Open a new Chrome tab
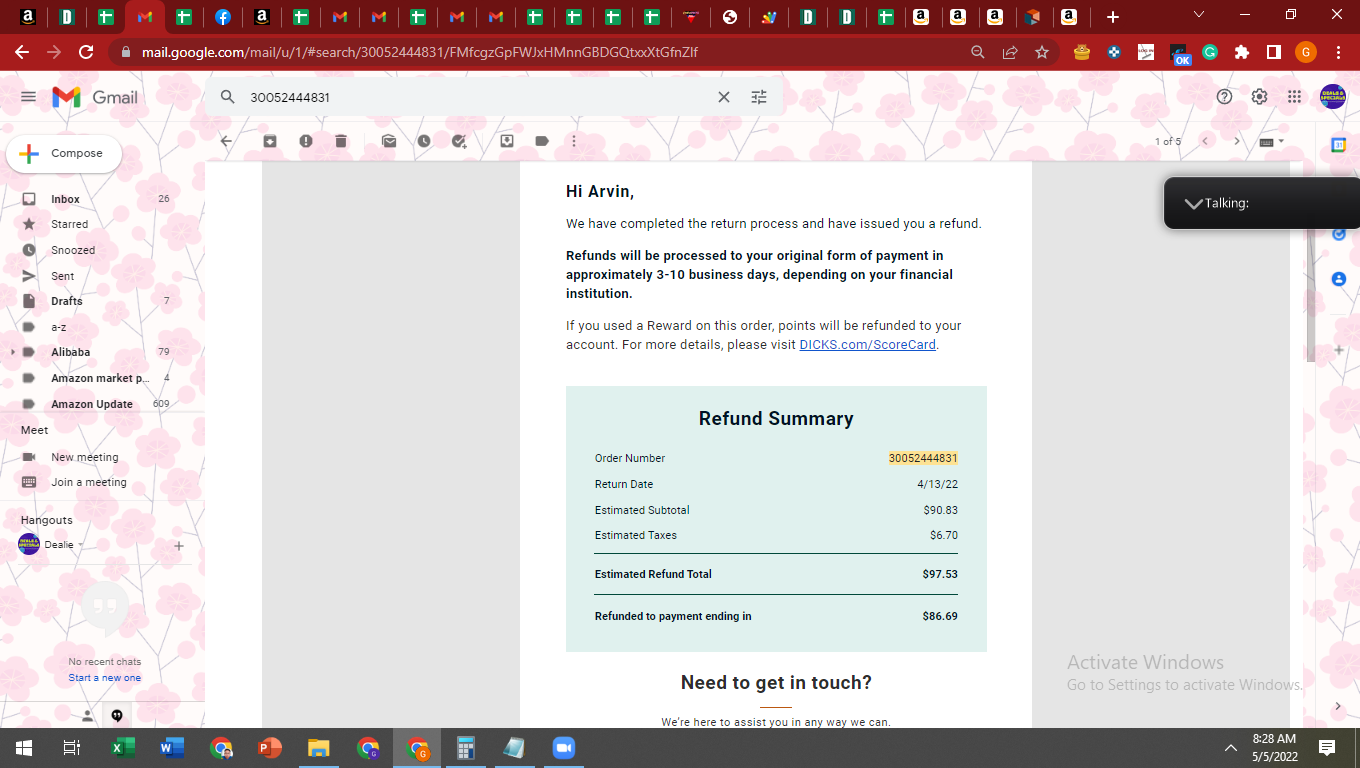The height and width of the screenshot is (768, 1360). click(x=1113, y=17)
